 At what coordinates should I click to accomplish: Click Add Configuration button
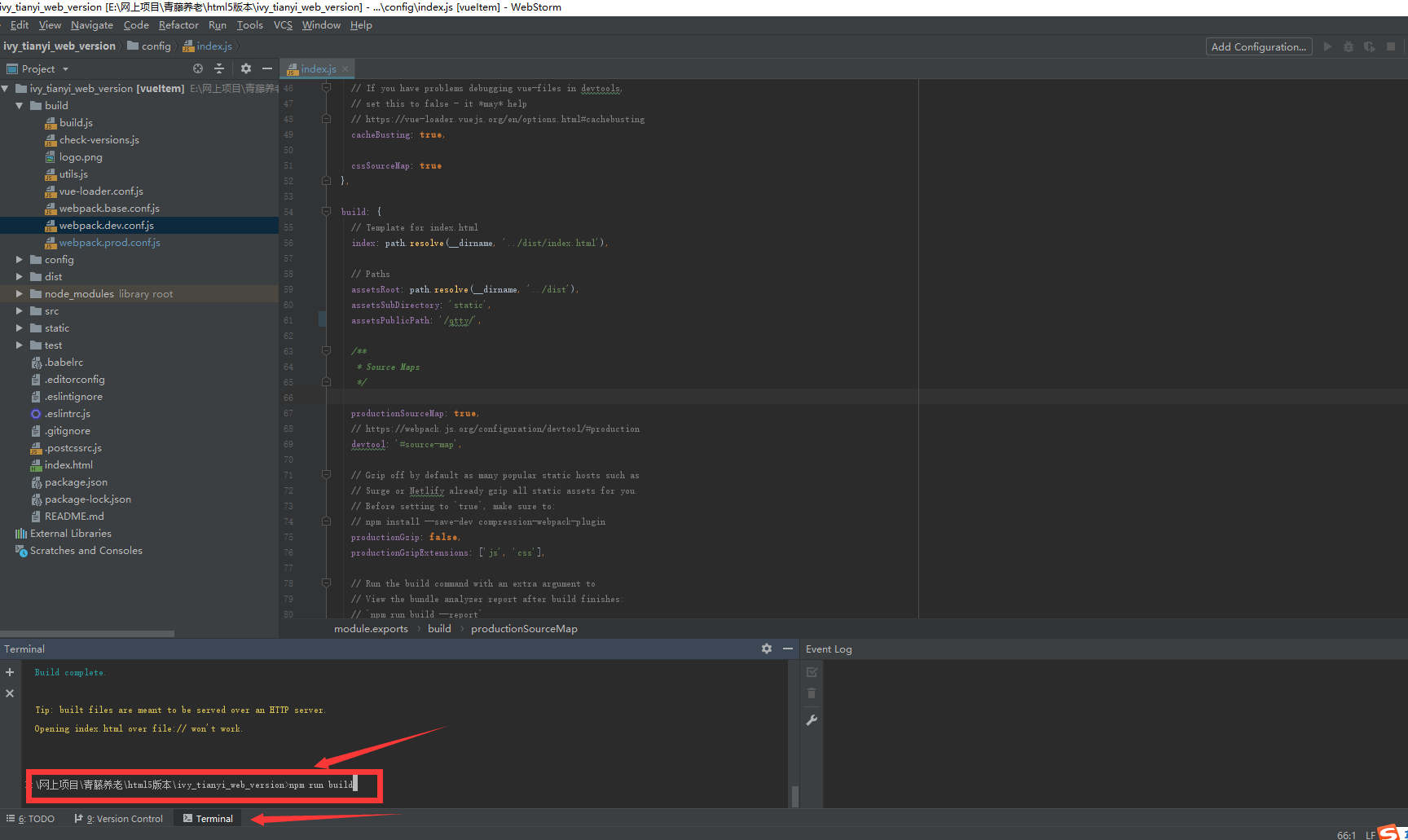pyautogui.click(x=1259, y=46)
